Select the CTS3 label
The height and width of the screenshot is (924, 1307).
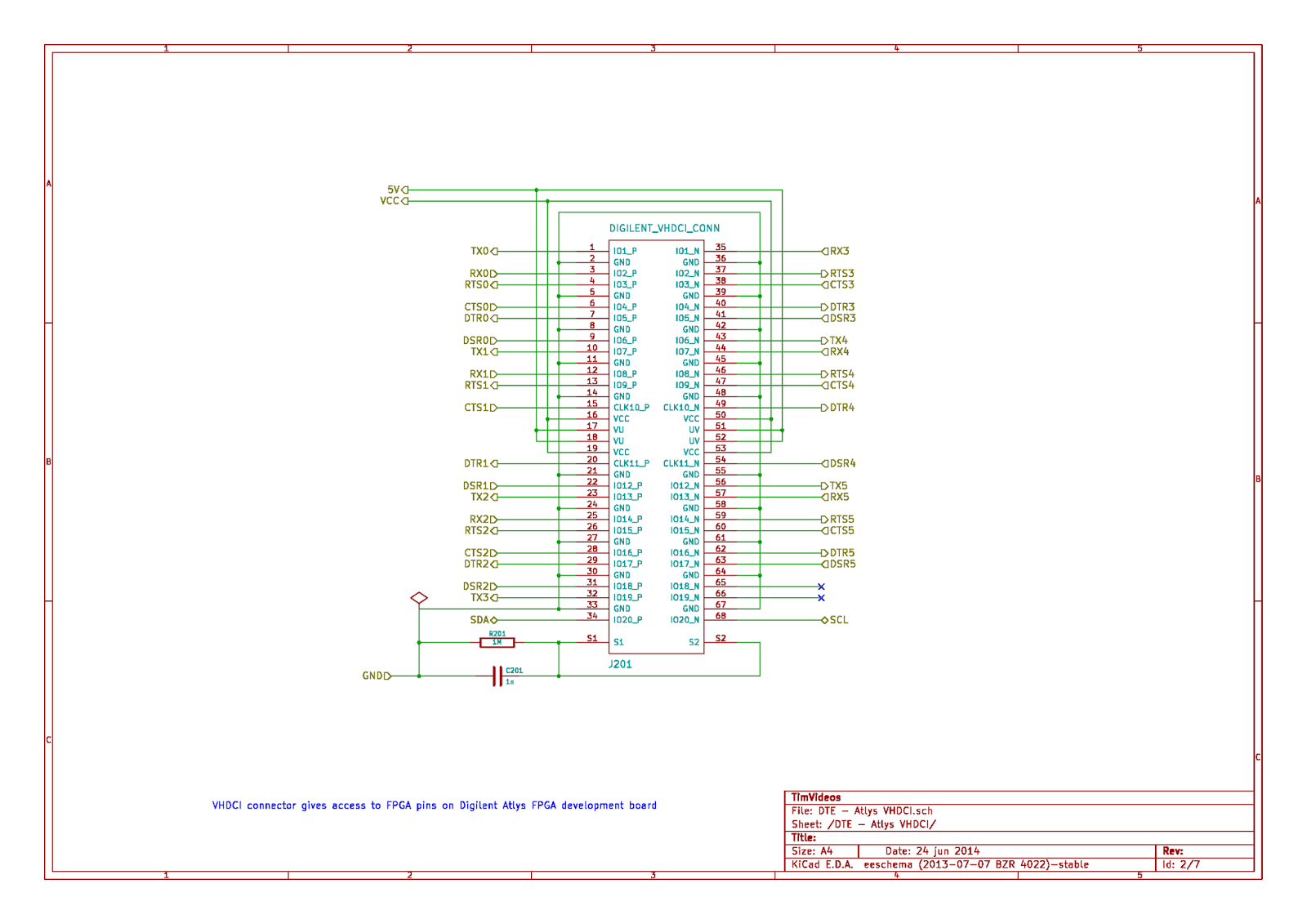point(838,284)
